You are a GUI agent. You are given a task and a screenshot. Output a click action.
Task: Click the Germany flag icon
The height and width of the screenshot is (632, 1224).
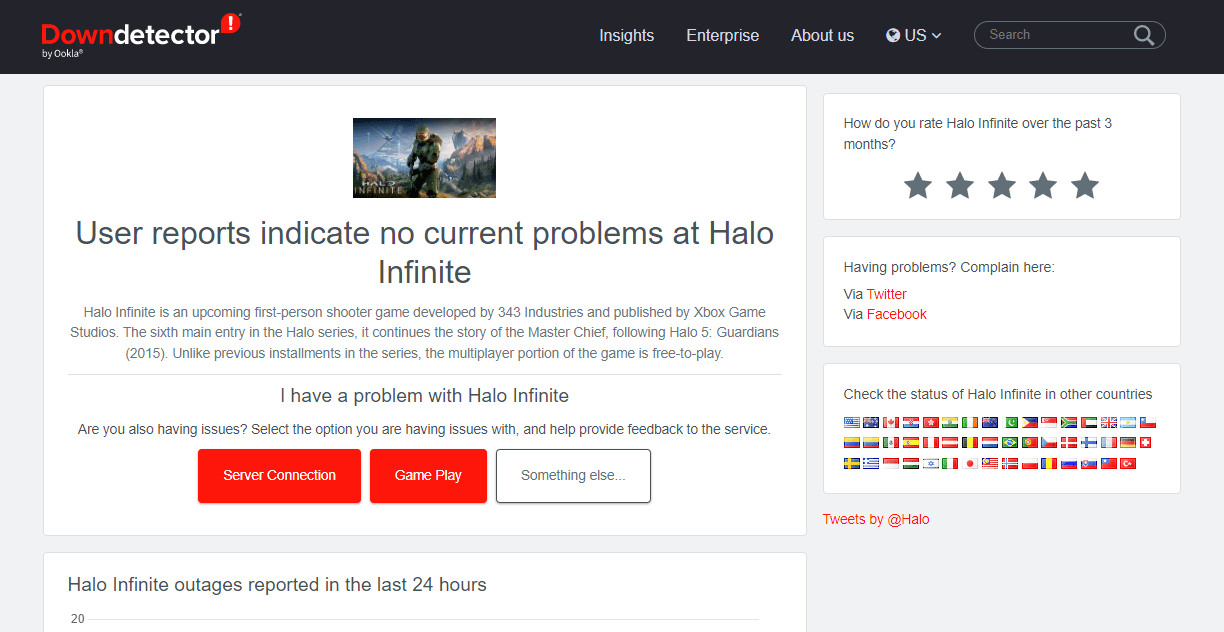1127,443
